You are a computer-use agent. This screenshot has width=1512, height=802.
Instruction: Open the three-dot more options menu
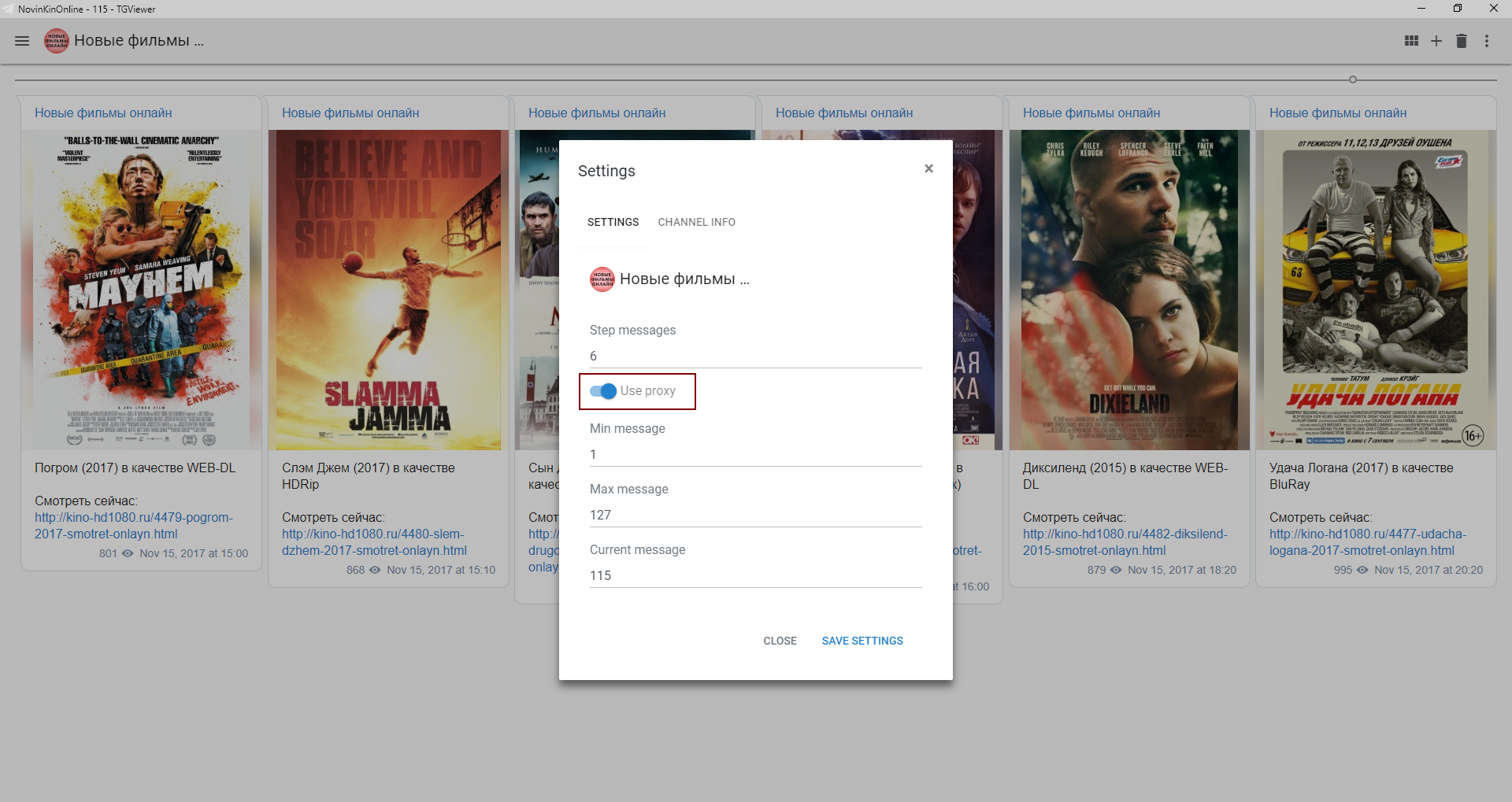[x=1487, y=41]
